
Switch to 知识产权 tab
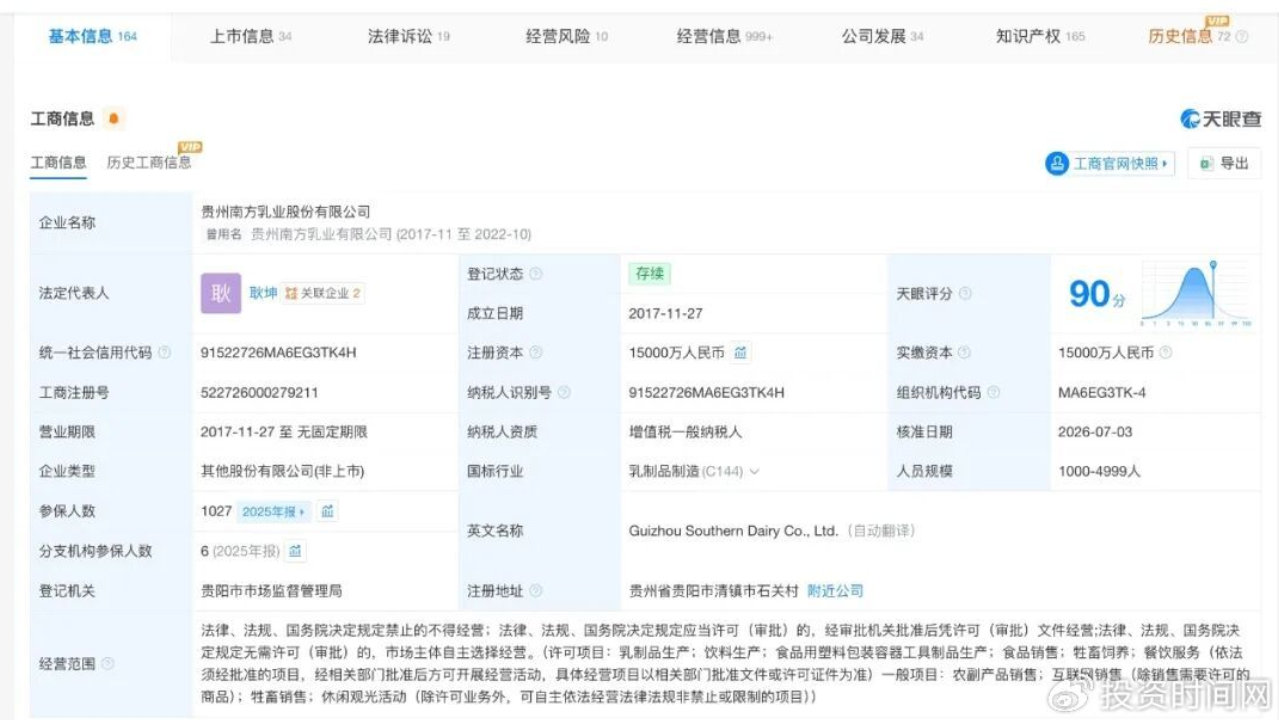click(x=1040, y=37)
